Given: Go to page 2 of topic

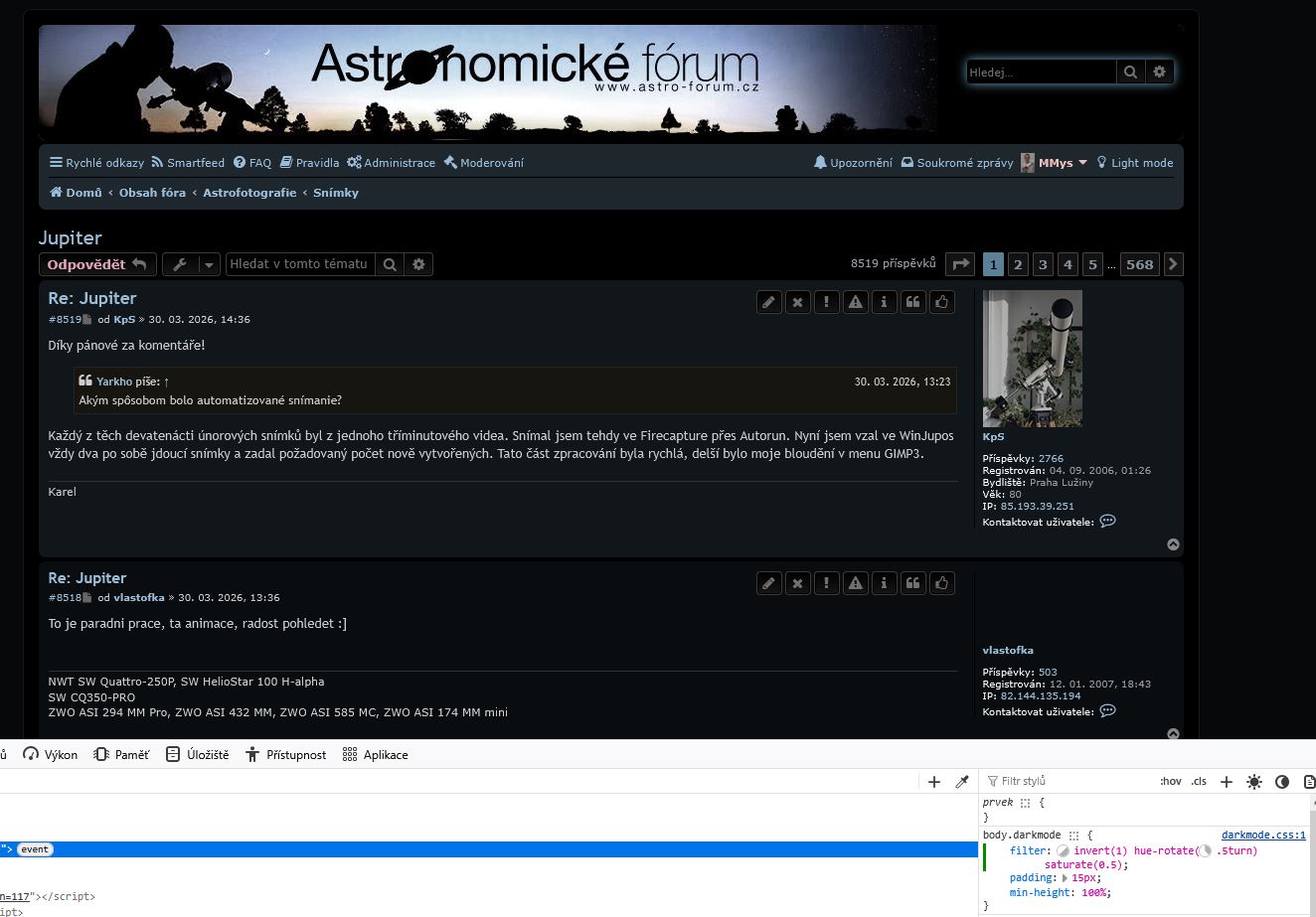Looking at the screenshot, I should pyautogui.click(x=1018, y=264).
